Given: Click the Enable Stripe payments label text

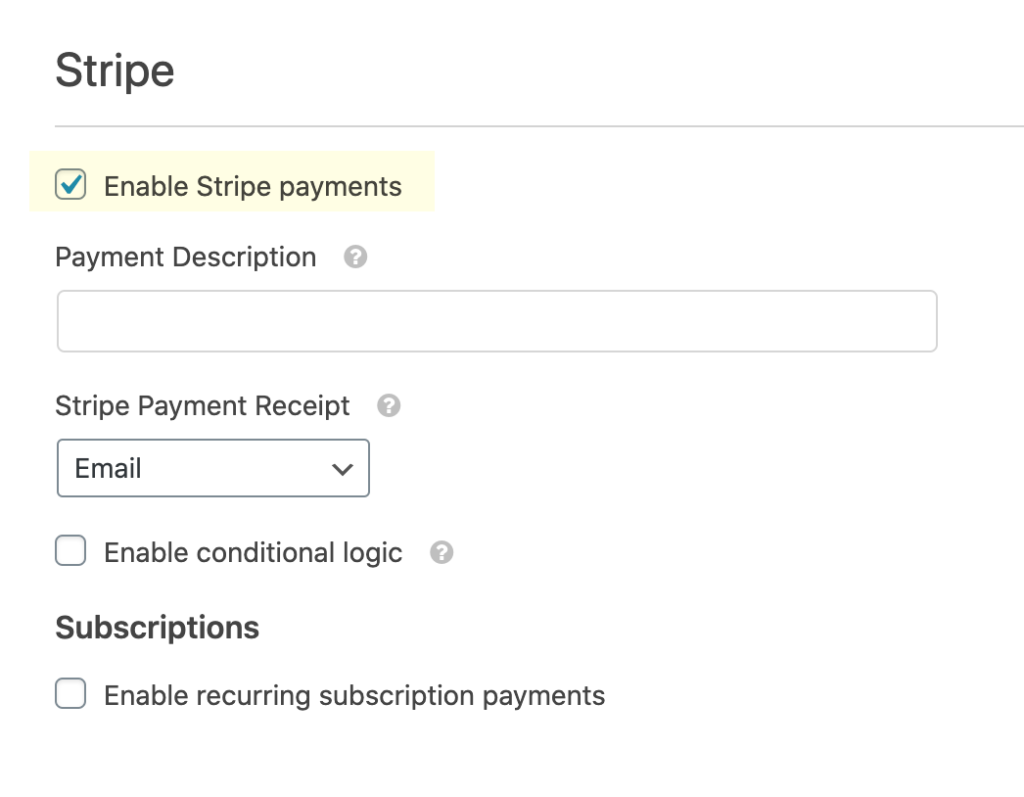Looking at the screenshot, I should [x=253, y=186].
